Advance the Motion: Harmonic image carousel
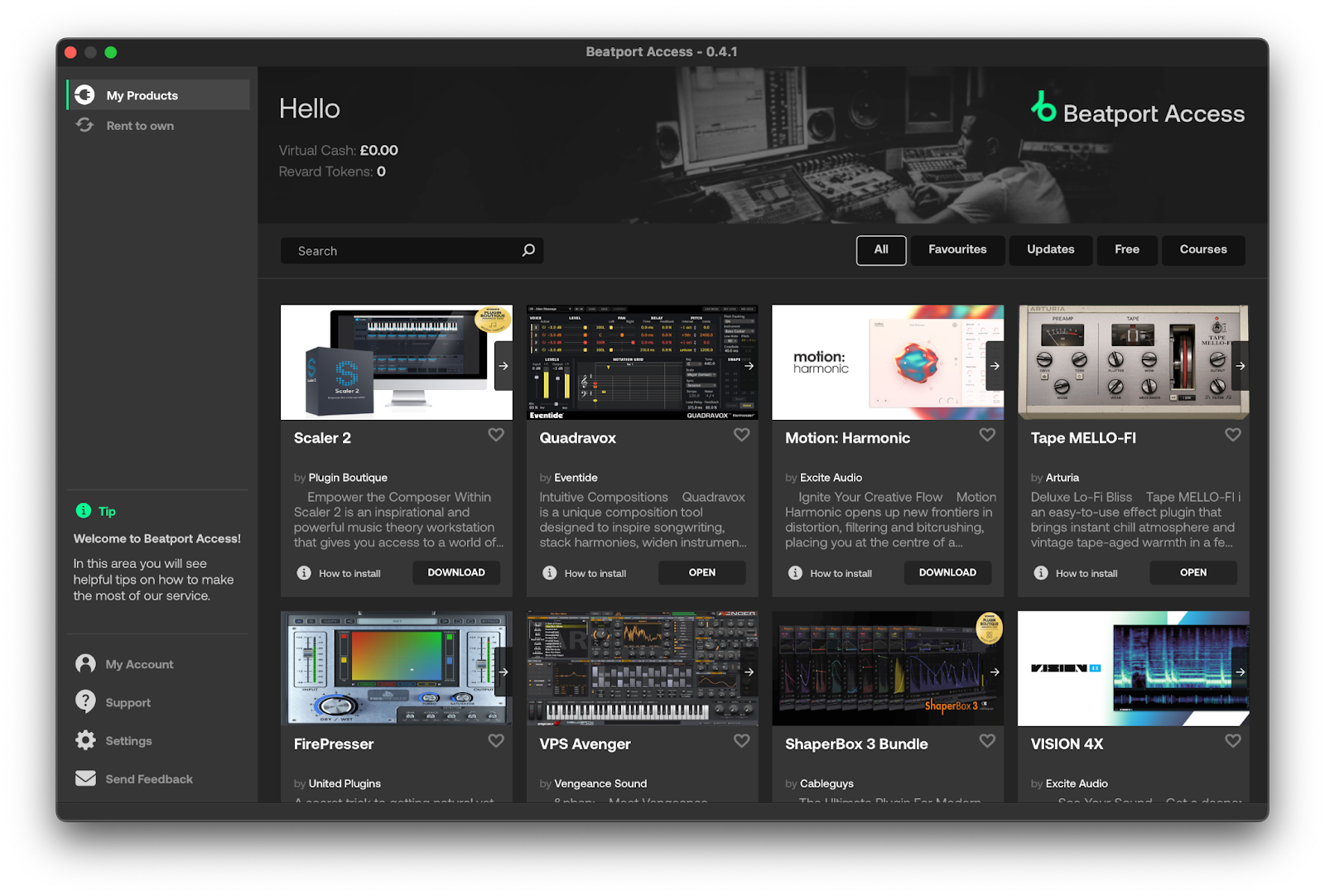This screenshot has height=896, width=1325. pyautogui.click(x=995, y=365)
